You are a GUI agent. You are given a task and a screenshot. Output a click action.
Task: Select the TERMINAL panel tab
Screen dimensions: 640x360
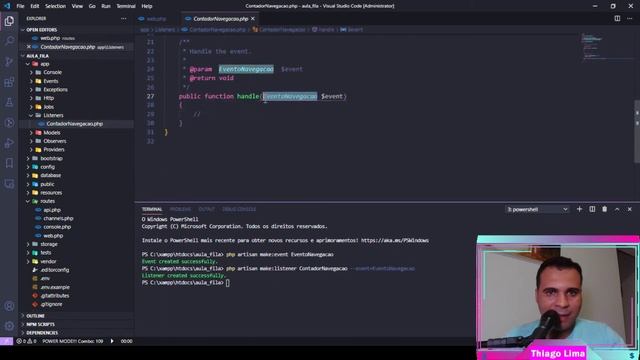(x=152, y=209)
